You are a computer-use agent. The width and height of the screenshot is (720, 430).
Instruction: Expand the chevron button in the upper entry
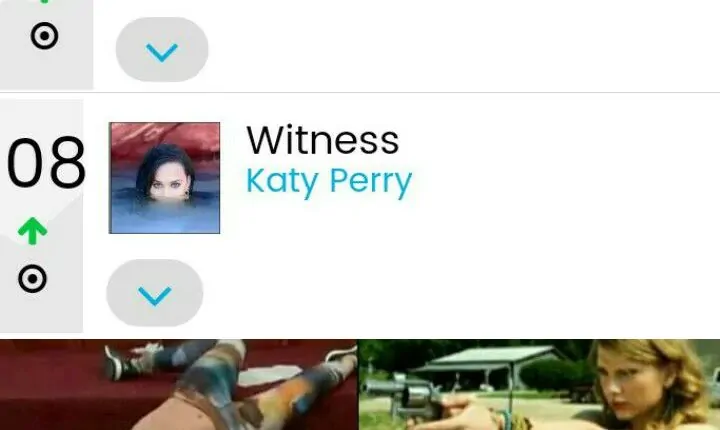(x=162, y=50)
